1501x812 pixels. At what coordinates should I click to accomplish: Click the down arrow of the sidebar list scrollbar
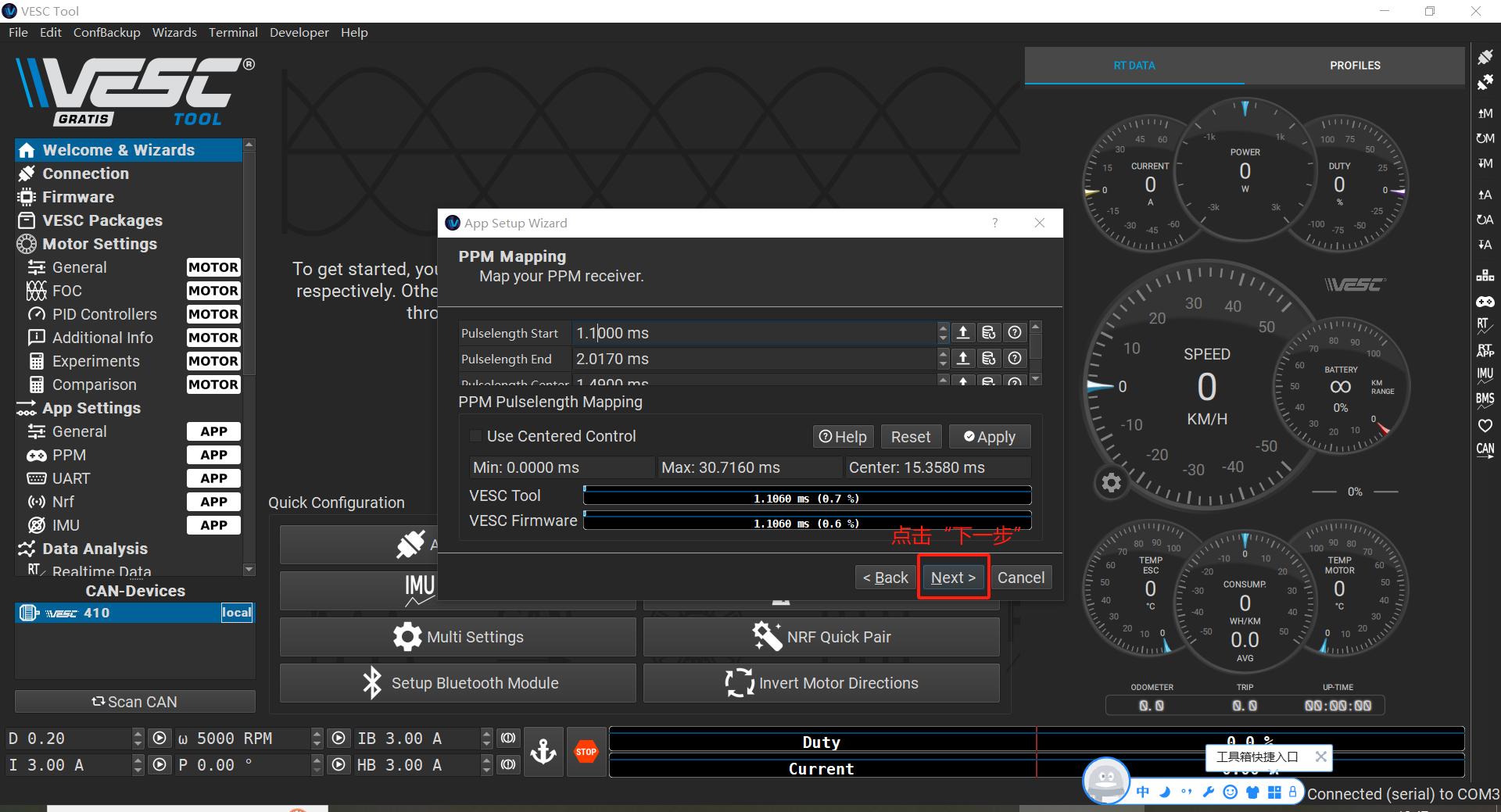249,570
